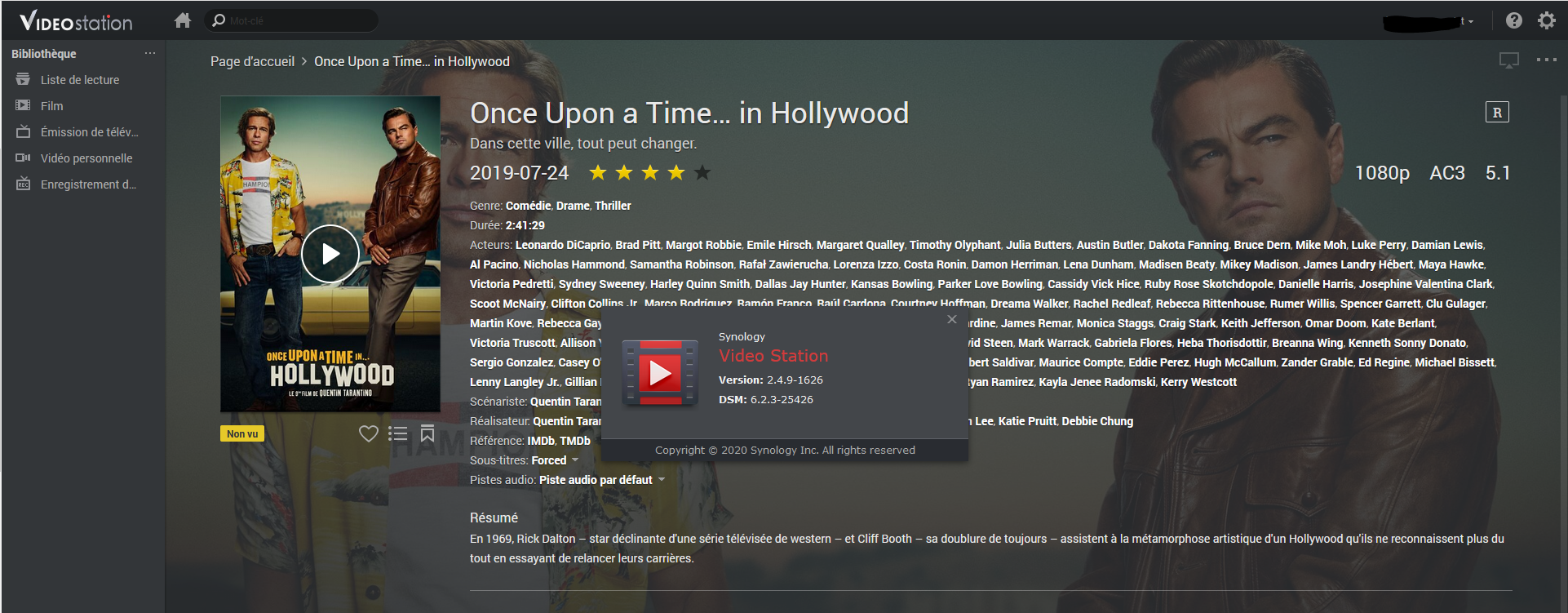Open the Pistes audio dropdown

(602, 480)
